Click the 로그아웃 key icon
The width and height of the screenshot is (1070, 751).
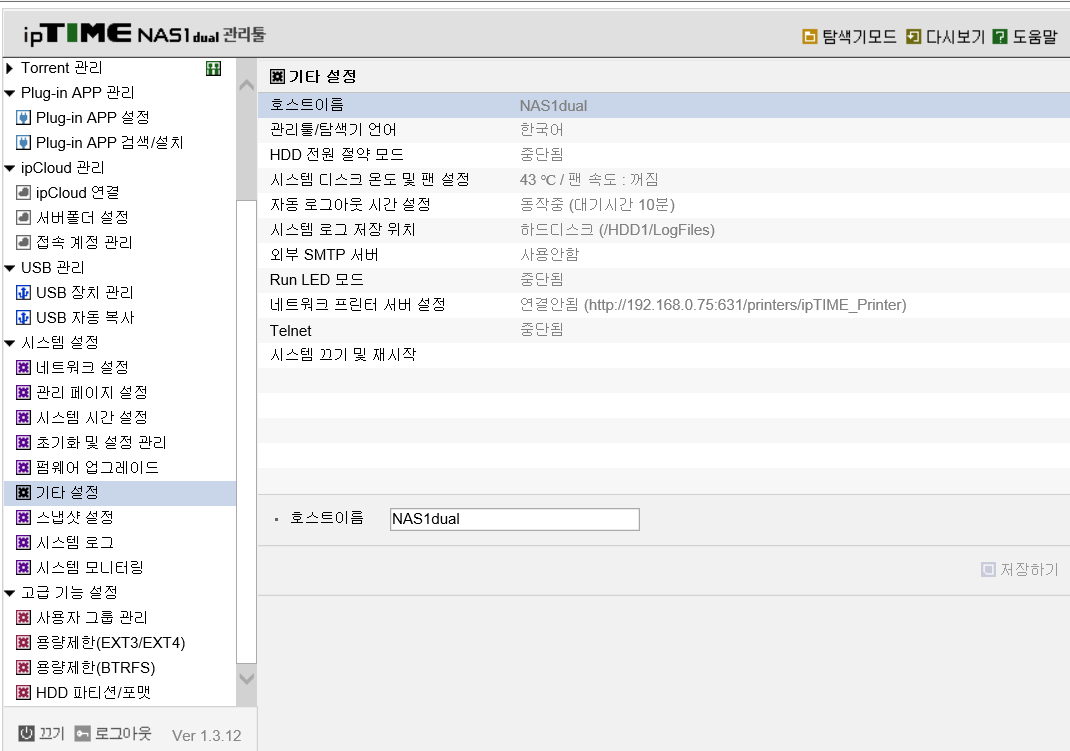click(83, 733)
